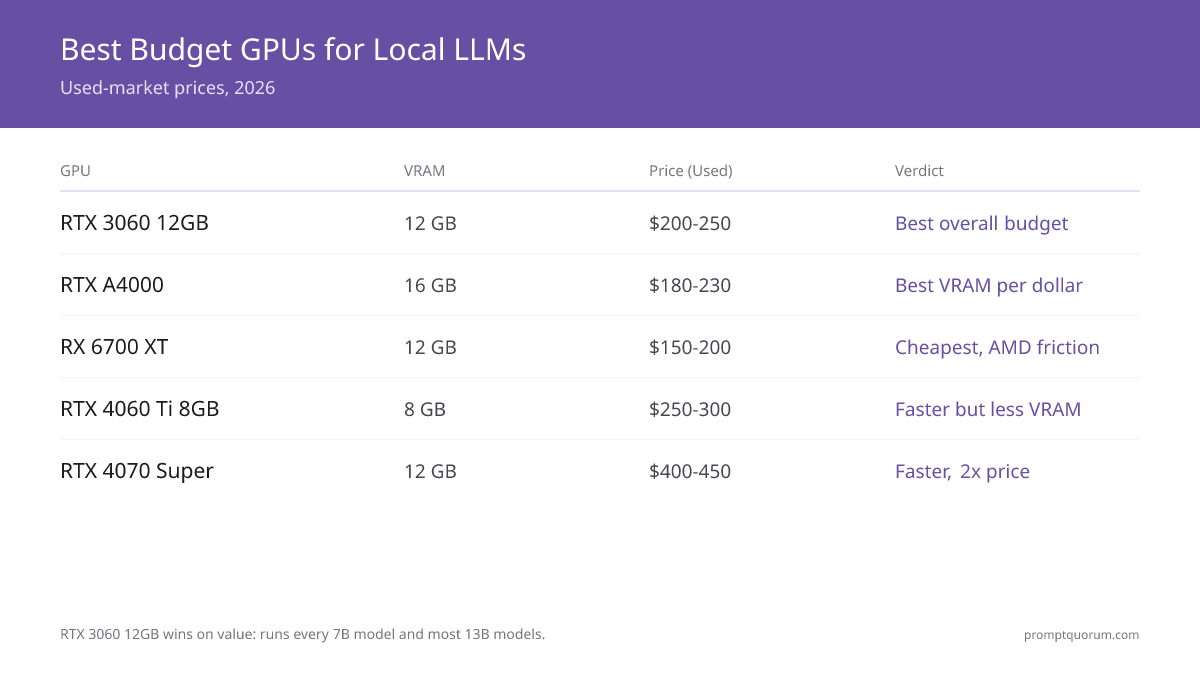Click the Faster, 2x price verdict

[x=962, y=471]
